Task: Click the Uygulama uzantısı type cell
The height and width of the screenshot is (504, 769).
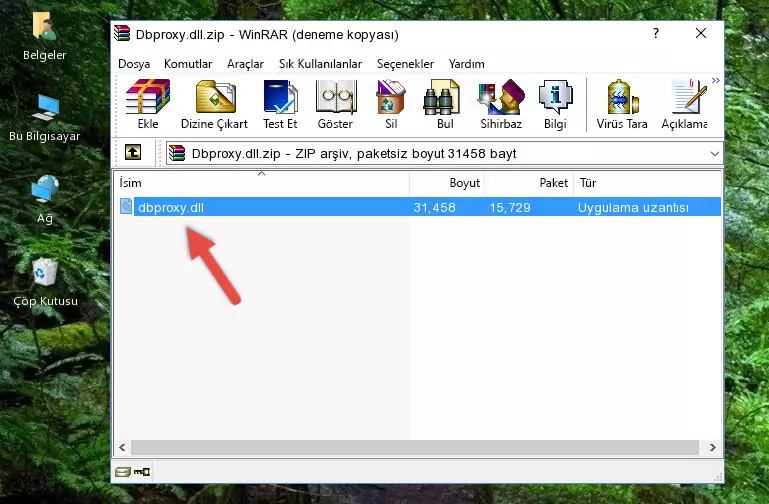Action: coord(633,207)
